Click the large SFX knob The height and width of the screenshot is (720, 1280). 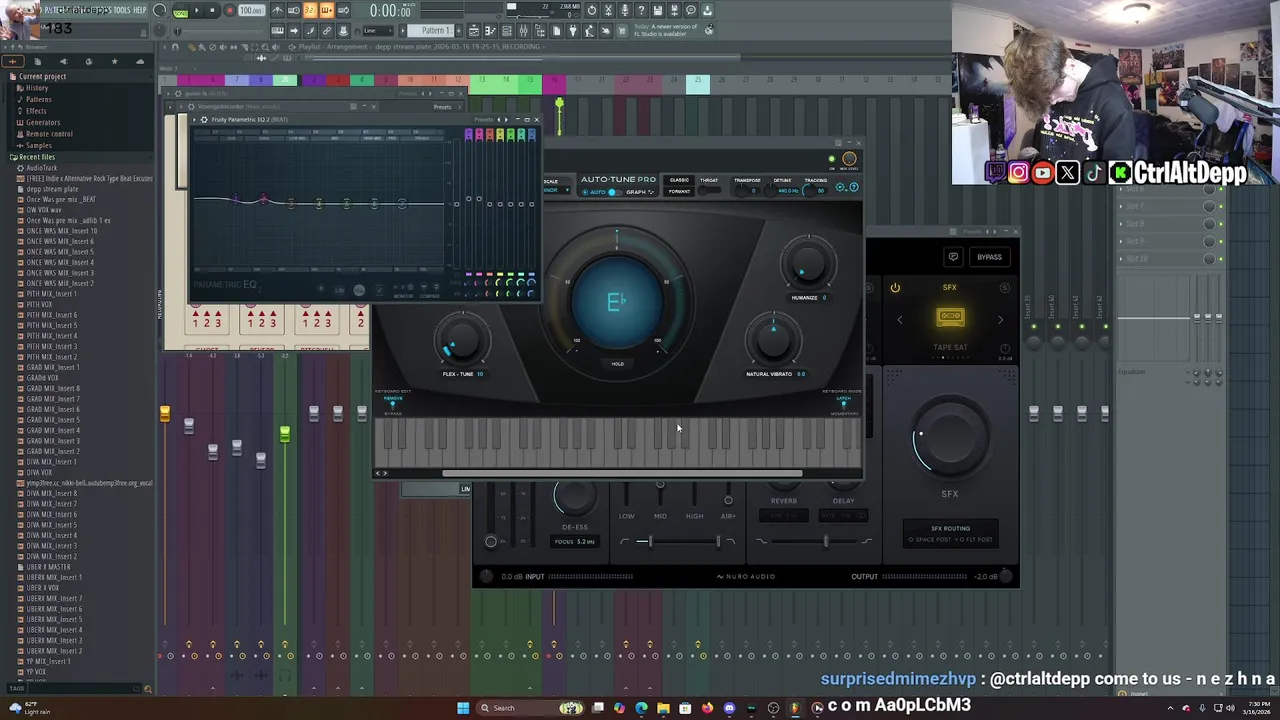click(x=949, y=438)
